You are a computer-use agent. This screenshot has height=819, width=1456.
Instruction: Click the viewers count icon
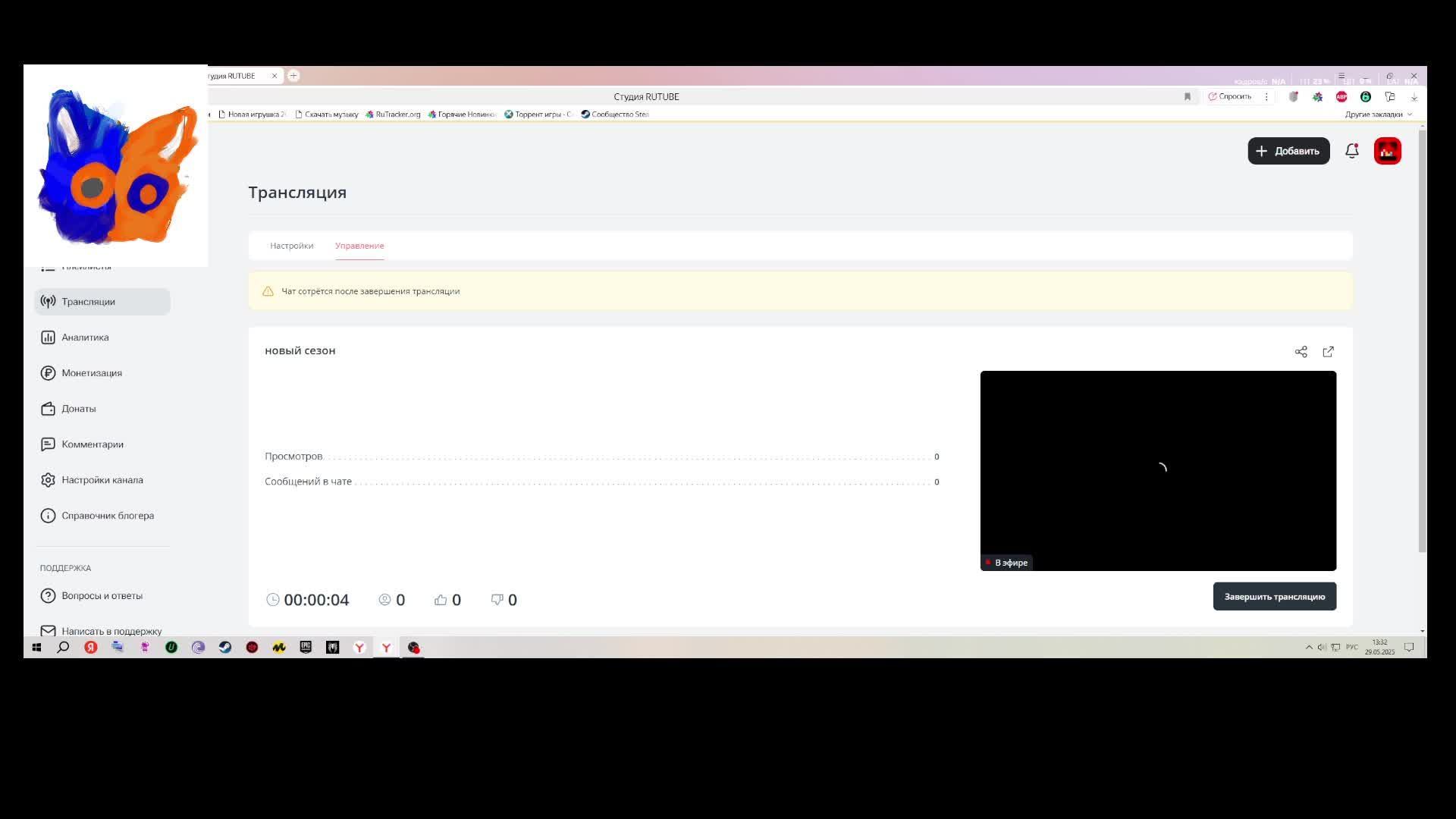coord(384,600)
